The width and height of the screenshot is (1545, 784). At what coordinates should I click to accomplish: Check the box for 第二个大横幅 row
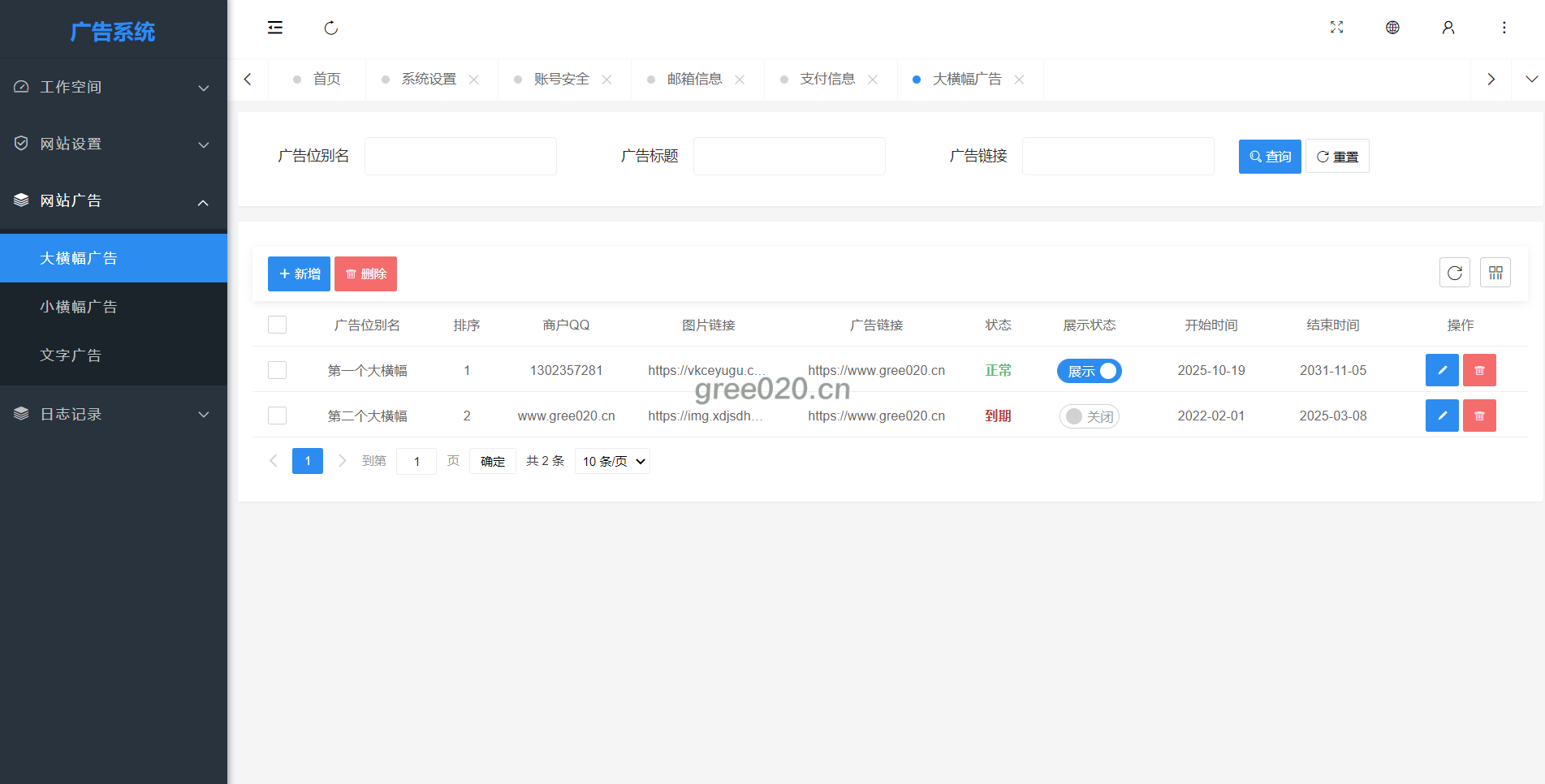coord(278,416)
